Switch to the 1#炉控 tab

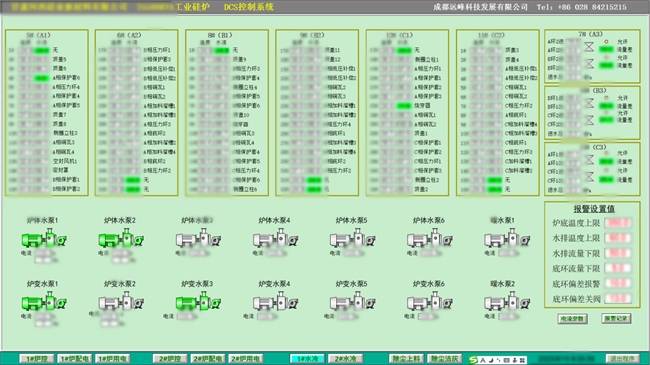36,359
